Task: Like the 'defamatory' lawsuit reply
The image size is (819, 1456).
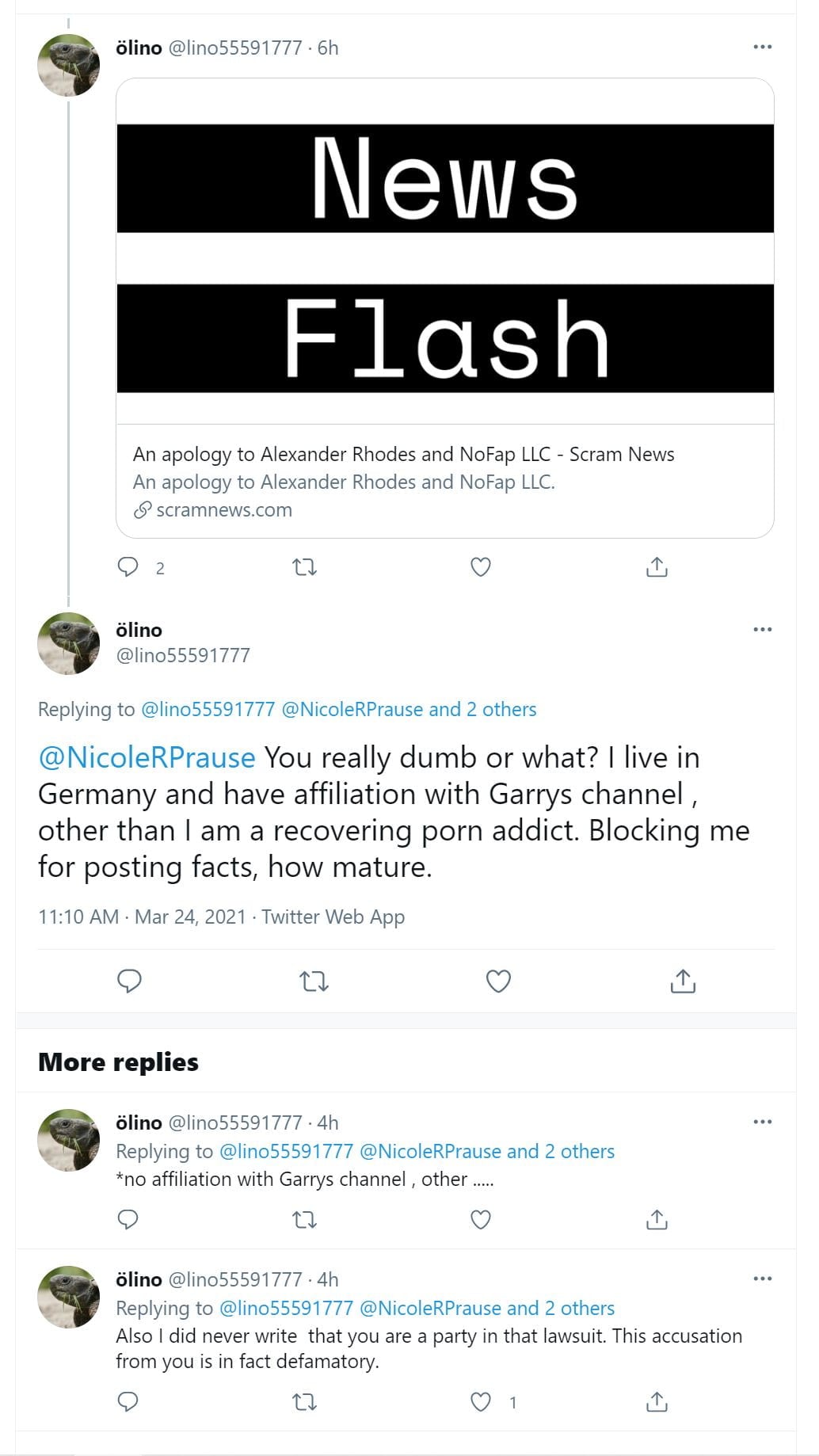Action: (x=481, y=1402)
